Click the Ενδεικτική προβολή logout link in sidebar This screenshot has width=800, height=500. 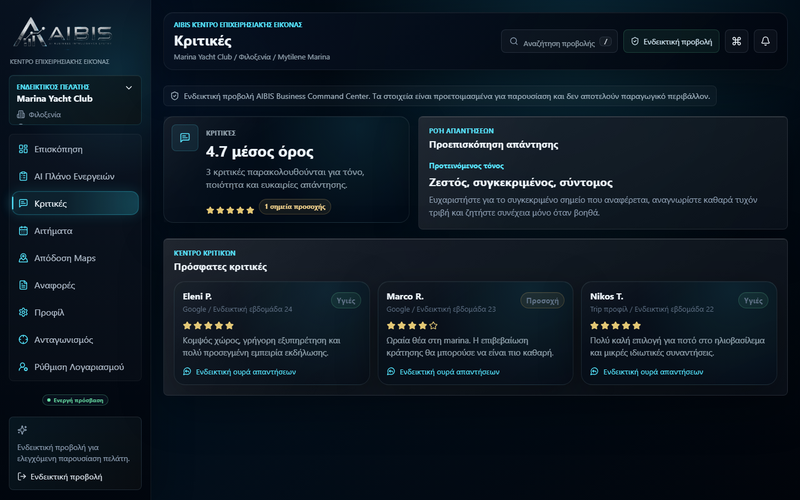[60, 477]
